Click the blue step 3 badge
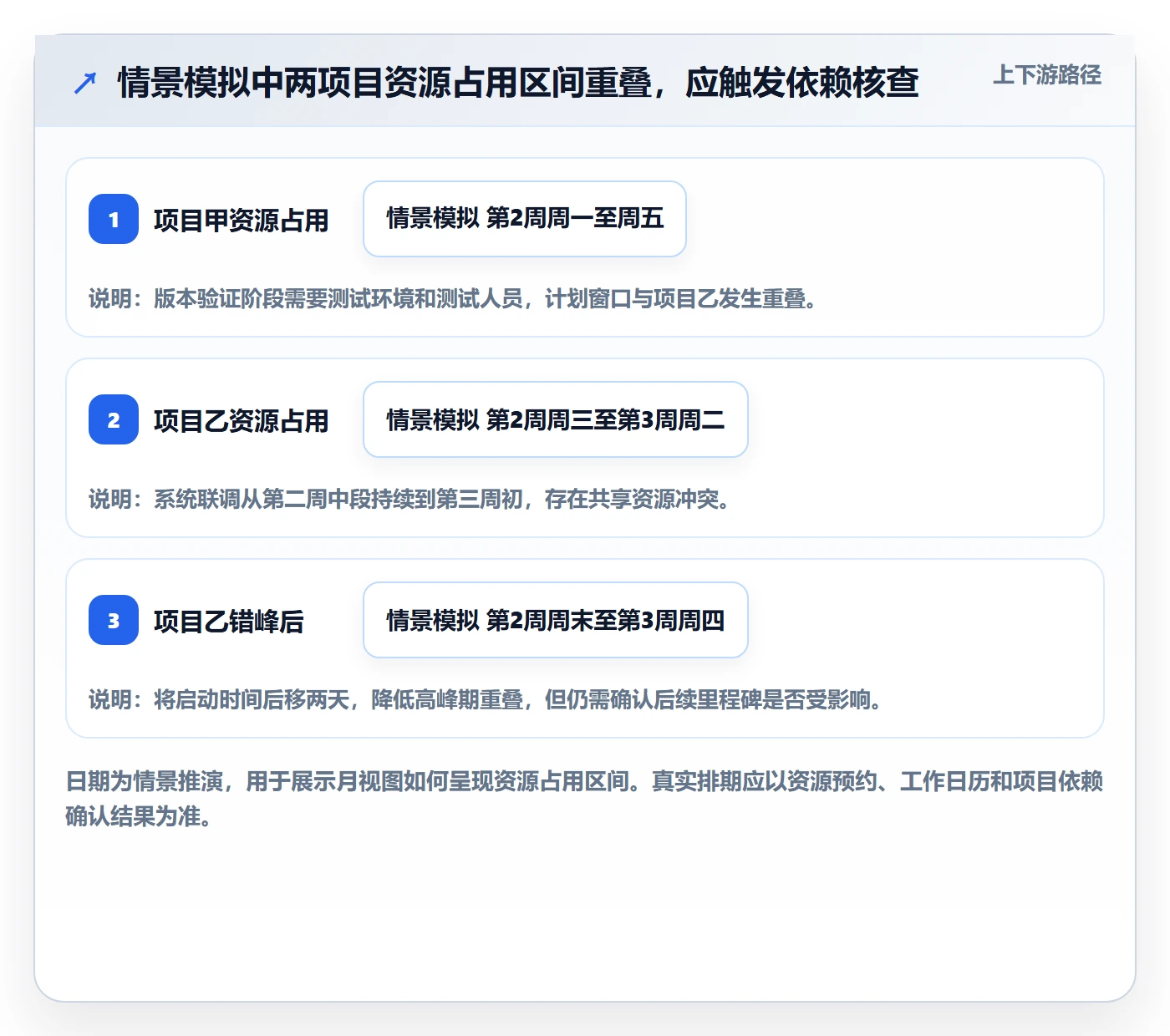This screenshot has width=1170, height=1036. tap(114, 620)
